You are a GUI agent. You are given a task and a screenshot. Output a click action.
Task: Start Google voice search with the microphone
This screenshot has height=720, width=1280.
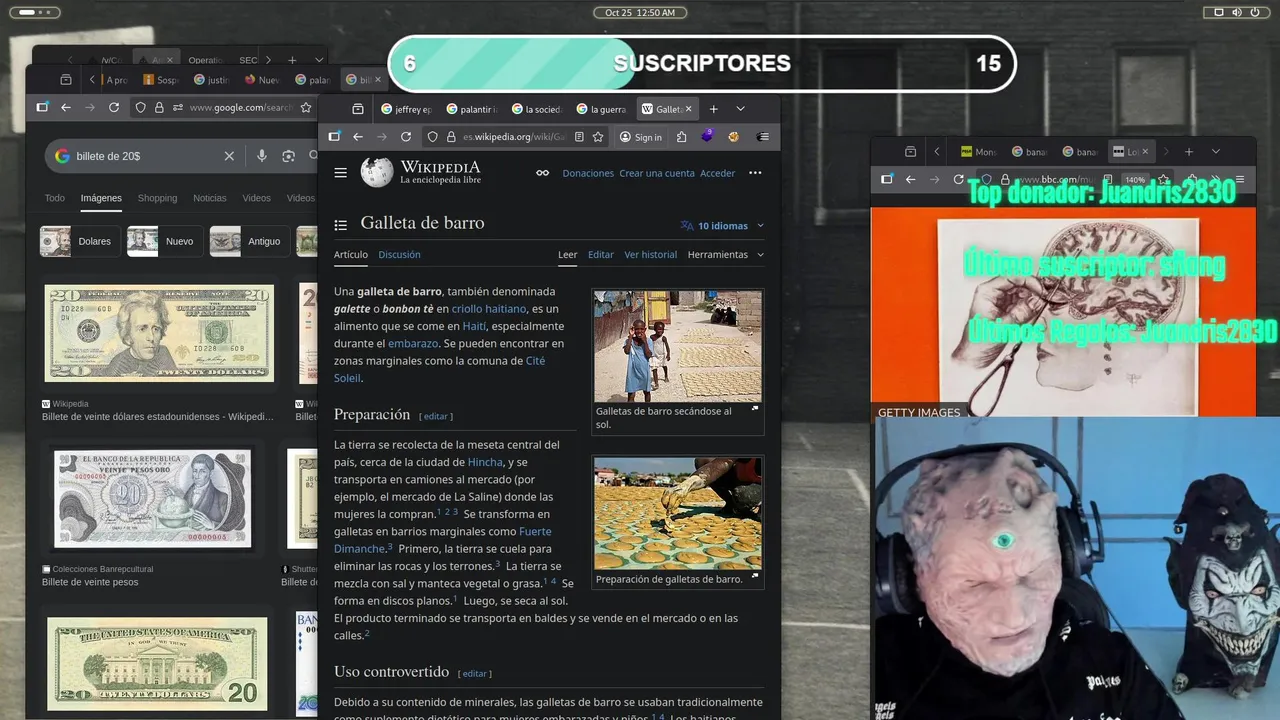click(262, 156)
